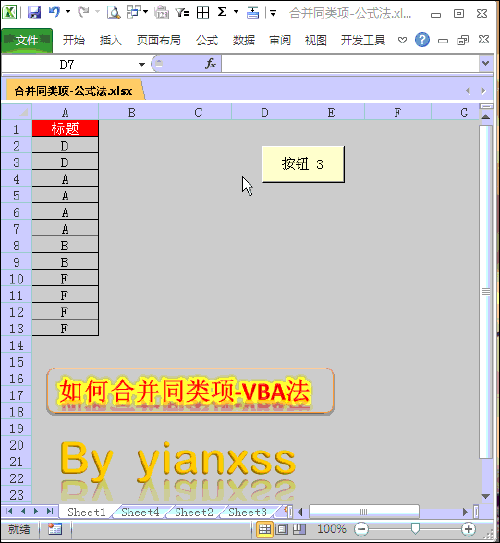Switch to the 插入 ribbon tab
The width and height of the screenshot is (500, 543).
[x=111, y=40]
